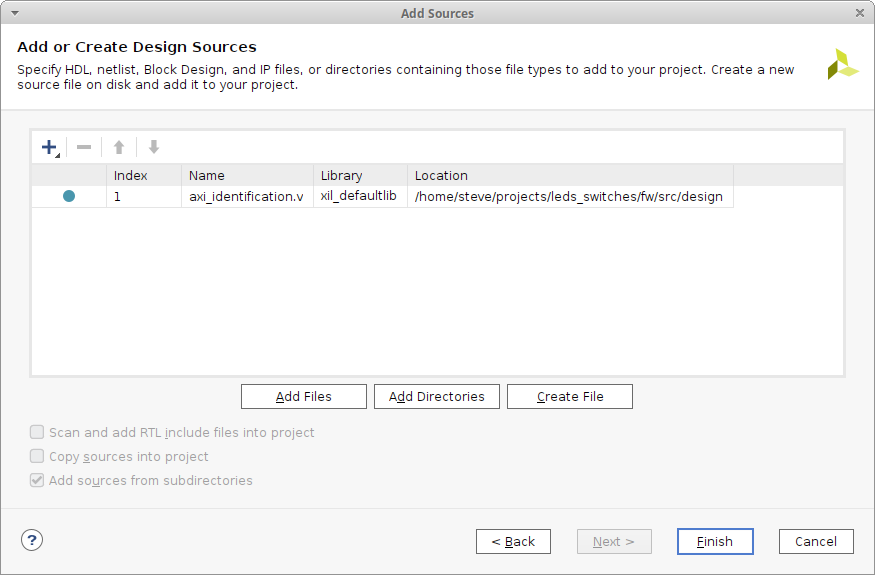This screenshot has height=575, width=875.
Task: Click the blue dot file status icon
Action: click(69, 196)
